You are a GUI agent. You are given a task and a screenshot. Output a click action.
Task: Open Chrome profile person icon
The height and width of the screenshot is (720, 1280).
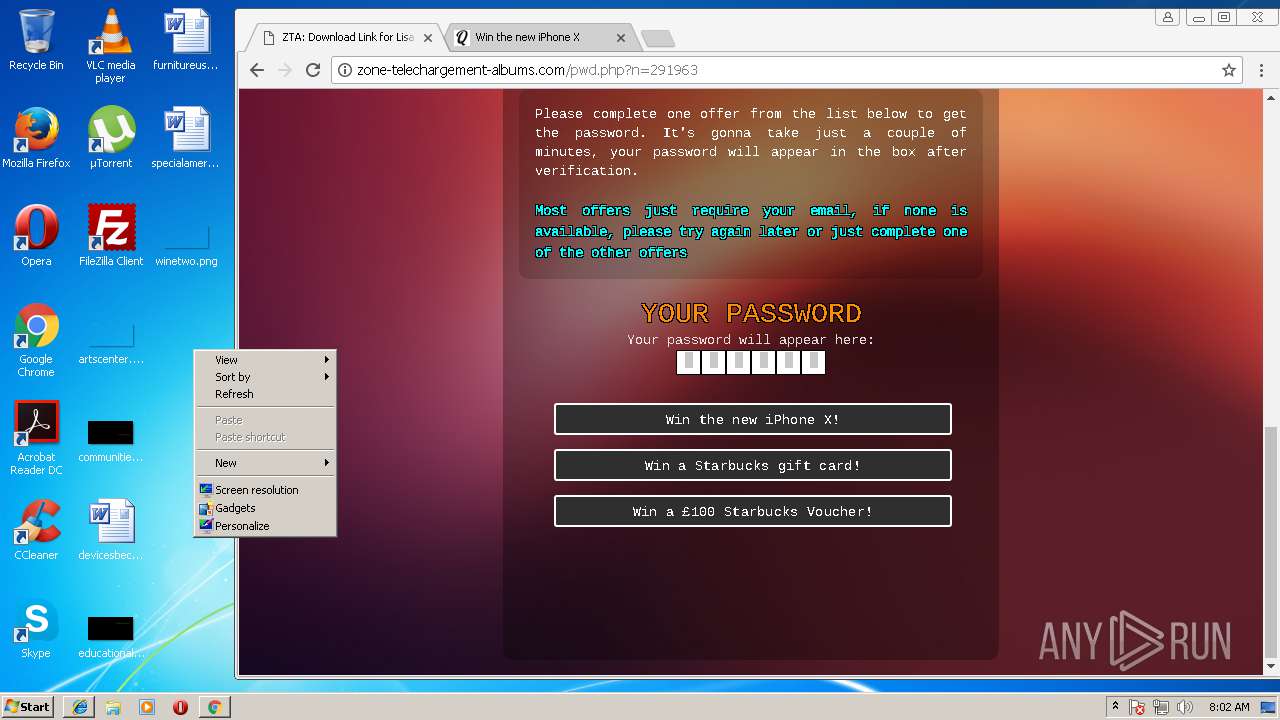(x=1167, y=17)
